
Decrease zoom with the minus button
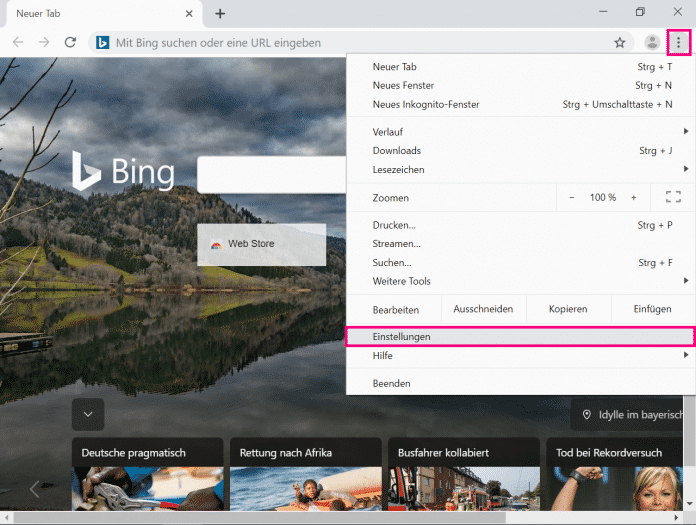click(572, 198)
